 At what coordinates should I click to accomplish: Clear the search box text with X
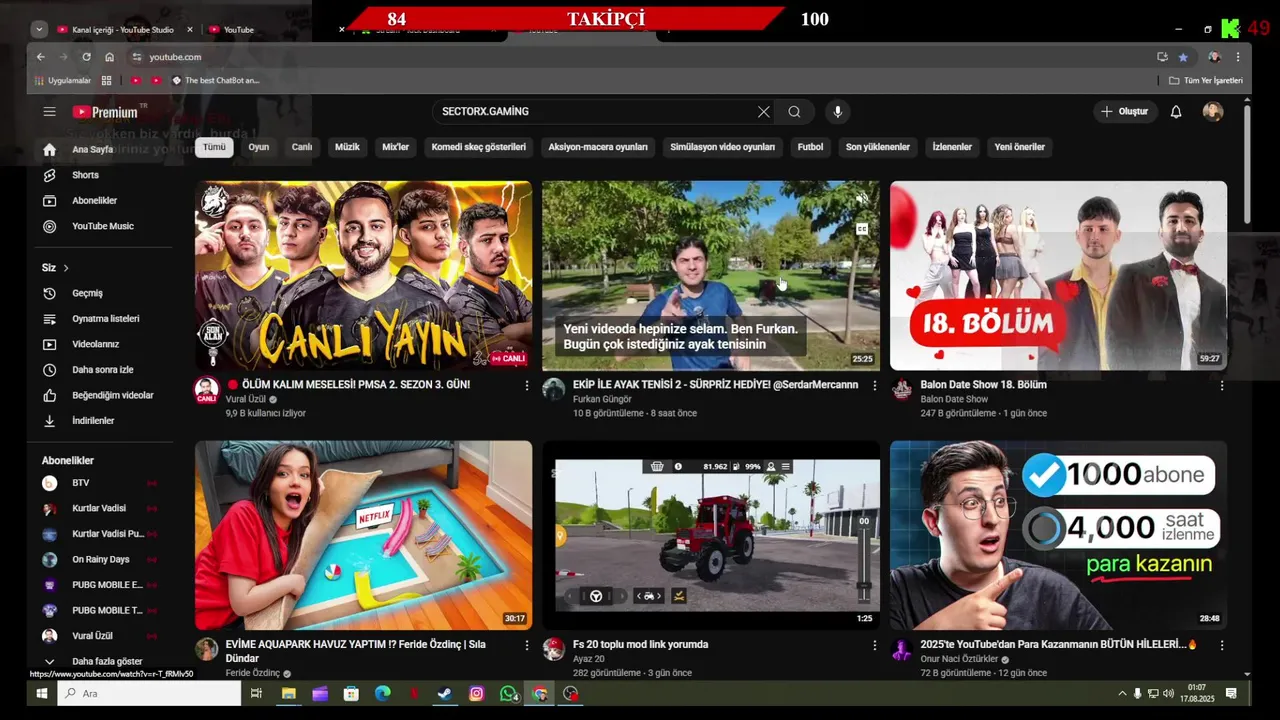coord(763,112)
